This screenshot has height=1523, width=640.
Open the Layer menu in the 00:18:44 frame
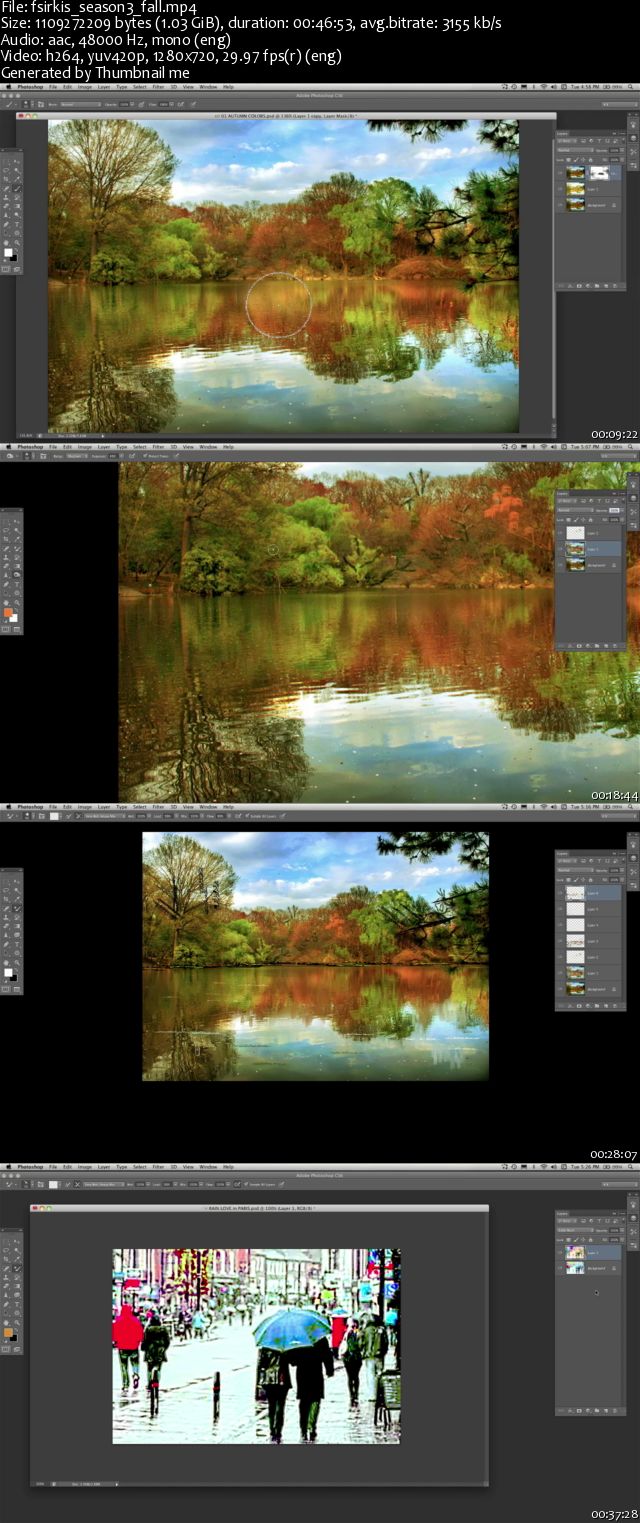point(104,447)
